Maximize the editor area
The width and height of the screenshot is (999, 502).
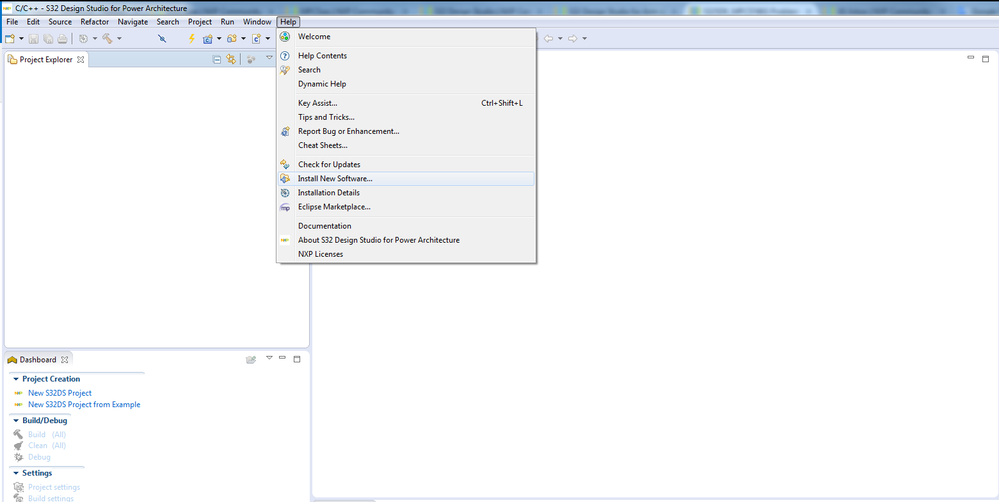pos(985,59)
